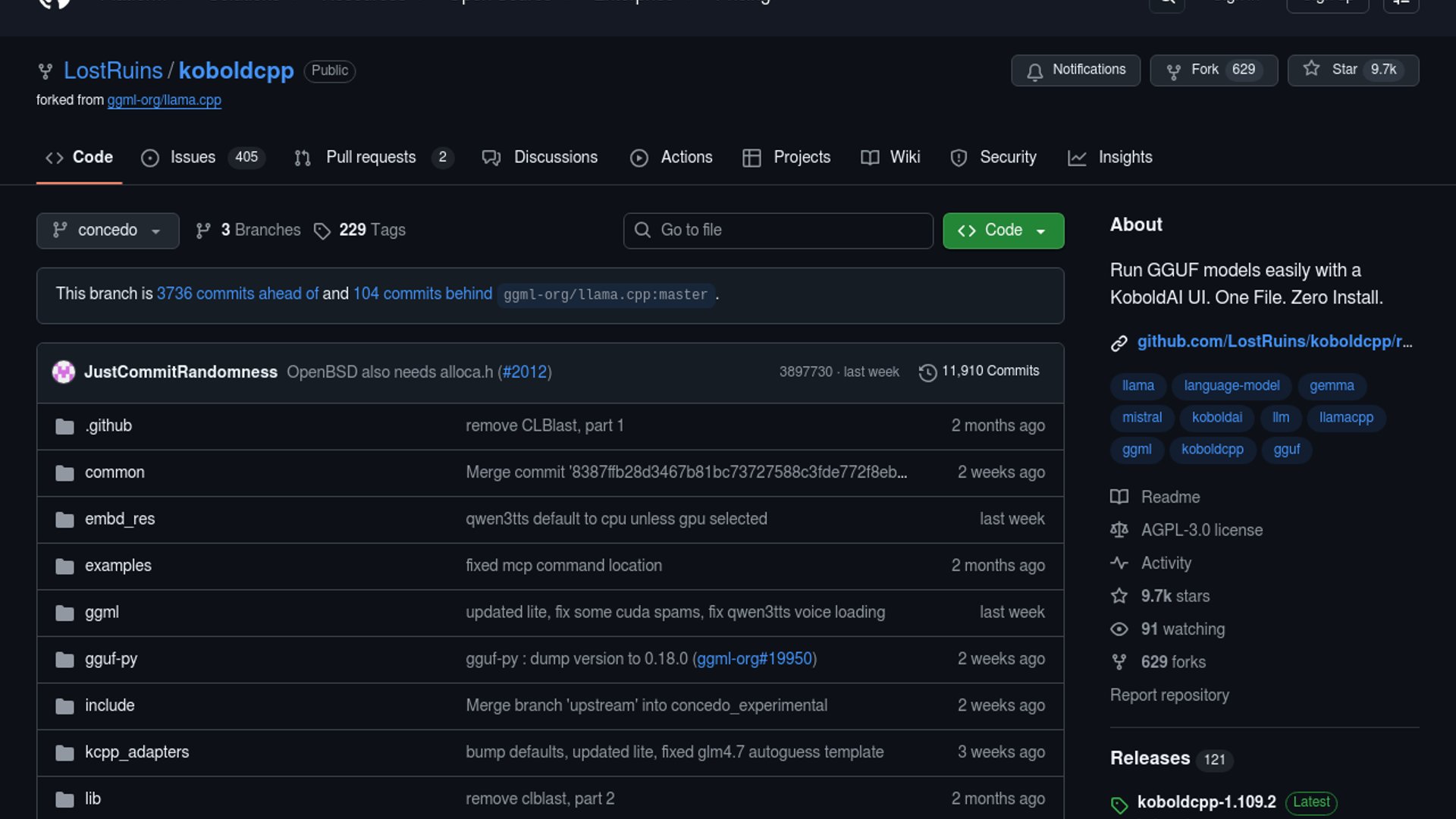Open the kcpp_adapters folder
1456x819 pixels.
pos(136,752)
